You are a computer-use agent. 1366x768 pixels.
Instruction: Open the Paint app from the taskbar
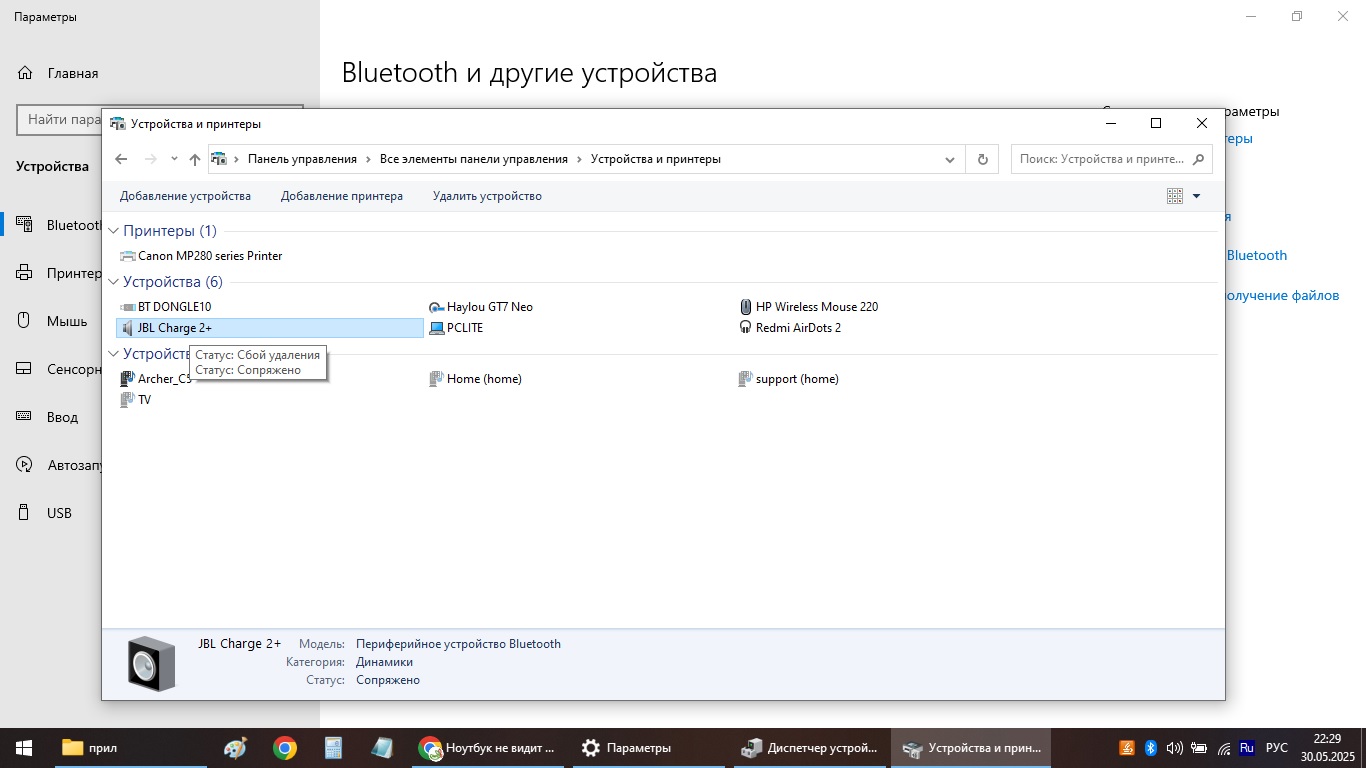pyautogui.click(x=235, y=748)
